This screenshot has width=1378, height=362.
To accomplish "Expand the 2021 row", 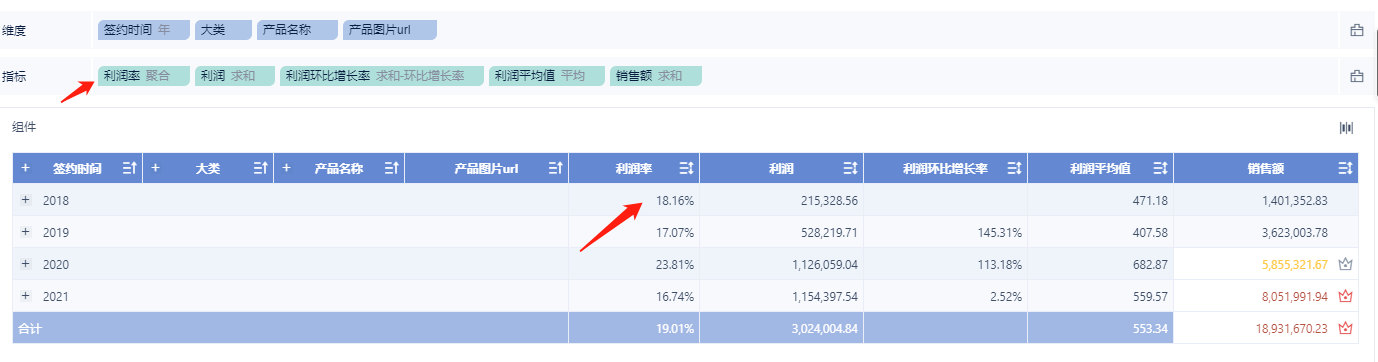I will 26,296.
